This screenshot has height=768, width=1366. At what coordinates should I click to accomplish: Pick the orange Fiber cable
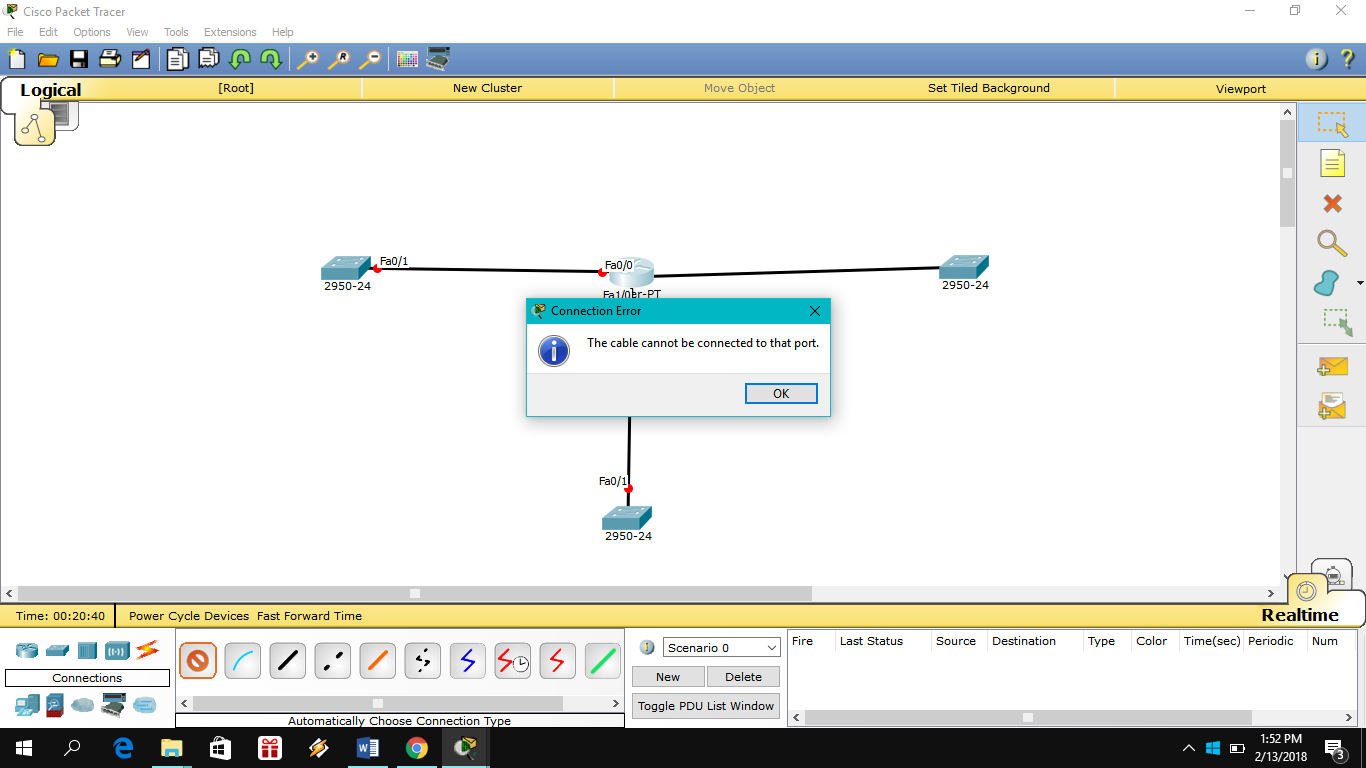[377, 660]
